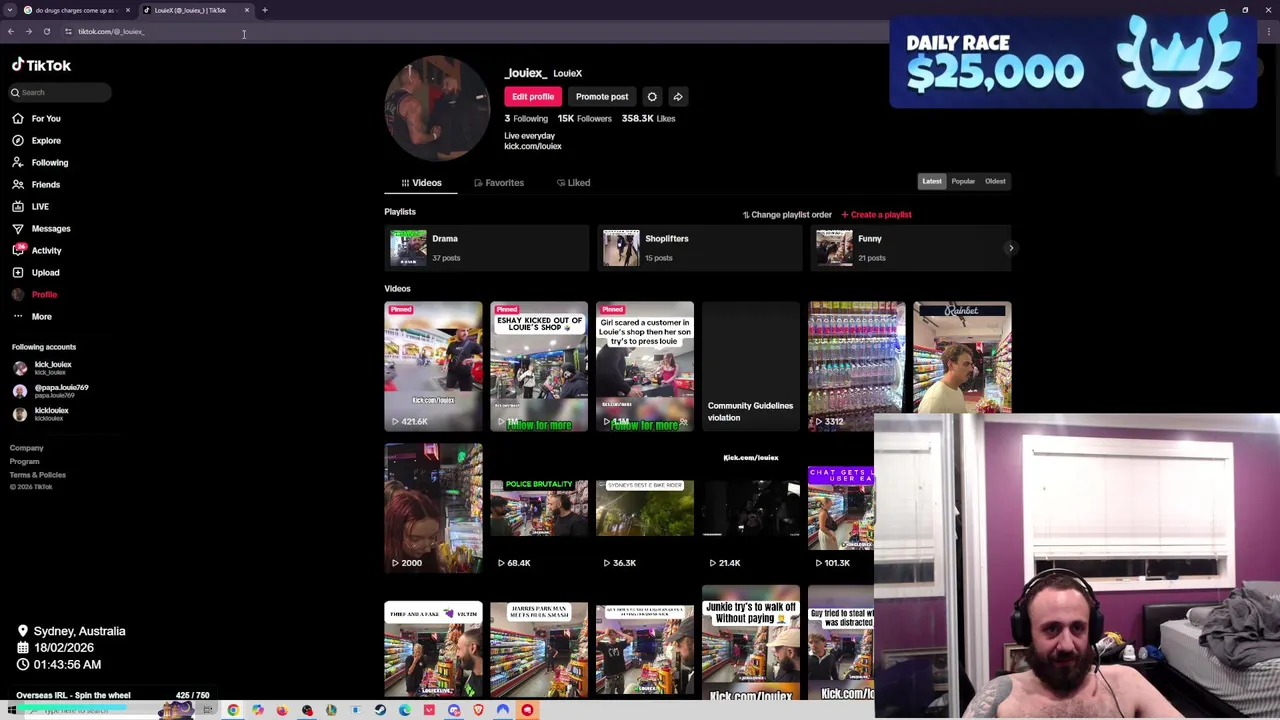Open 'Junkie try's to walk off' video
The image size is (1280, 720).
(751, 642)
